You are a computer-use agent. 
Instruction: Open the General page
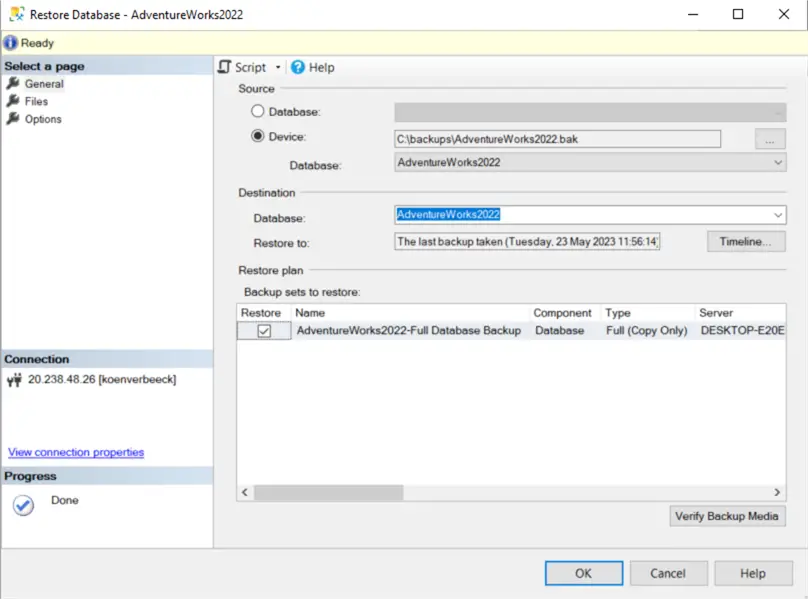tap(44, 84)
